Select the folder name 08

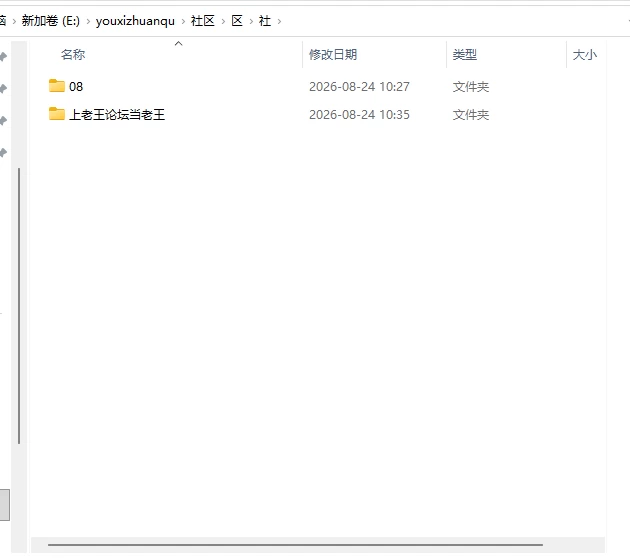76,86
